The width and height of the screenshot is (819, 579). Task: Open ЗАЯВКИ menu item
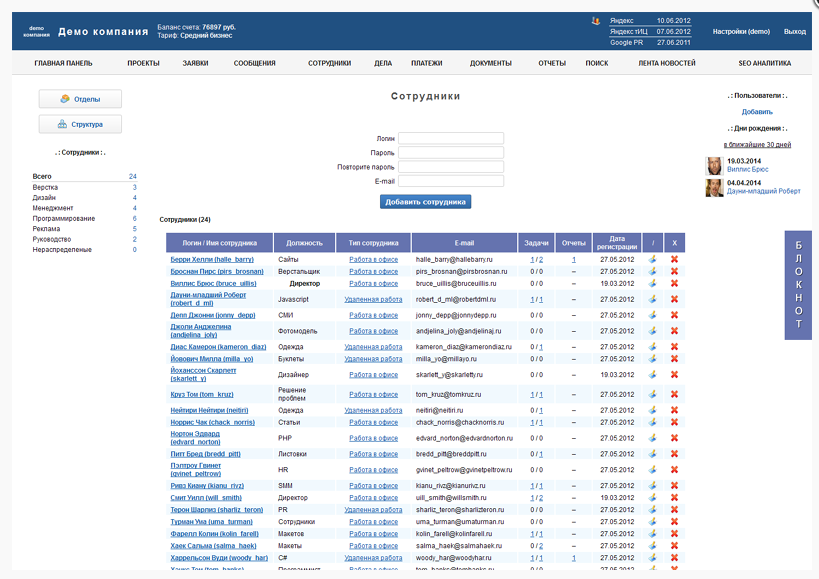(195, 63)
